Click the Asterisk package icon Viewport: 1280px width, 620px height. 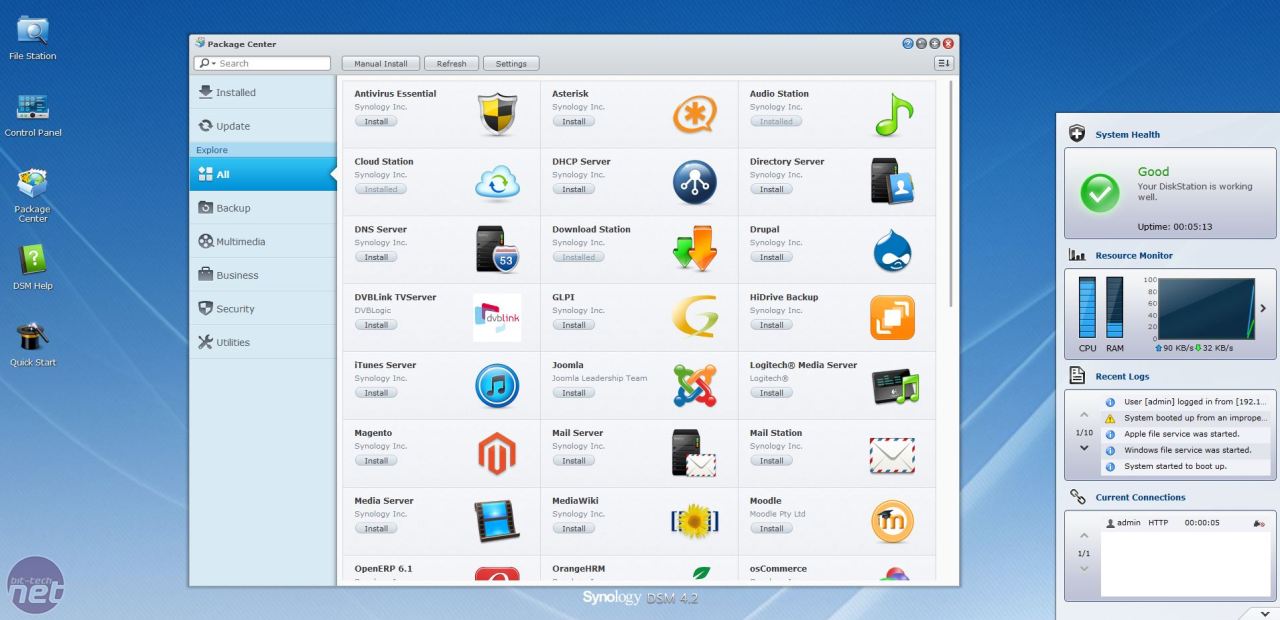coord(695,114)
